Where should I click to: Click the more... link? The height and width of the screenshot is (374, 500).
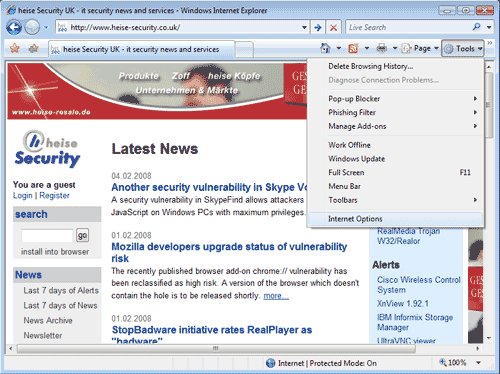pos(276,296)
